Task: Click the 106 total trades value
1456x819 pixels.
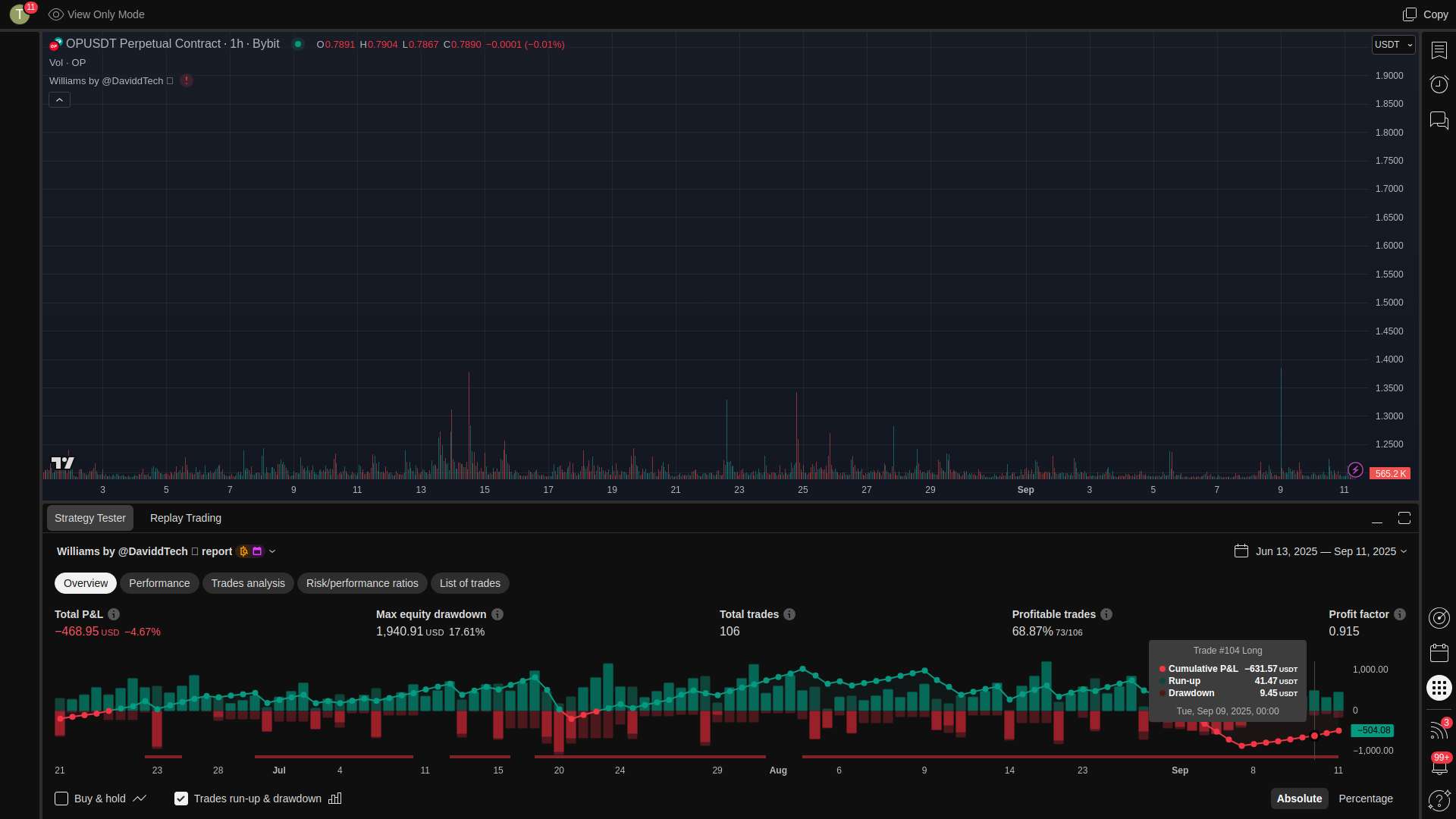Action: click(x=730, y=632)
